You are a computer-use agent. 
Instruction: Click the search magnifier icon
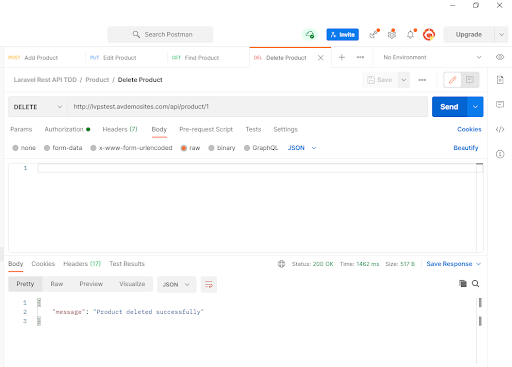click(x=136, y=34)
